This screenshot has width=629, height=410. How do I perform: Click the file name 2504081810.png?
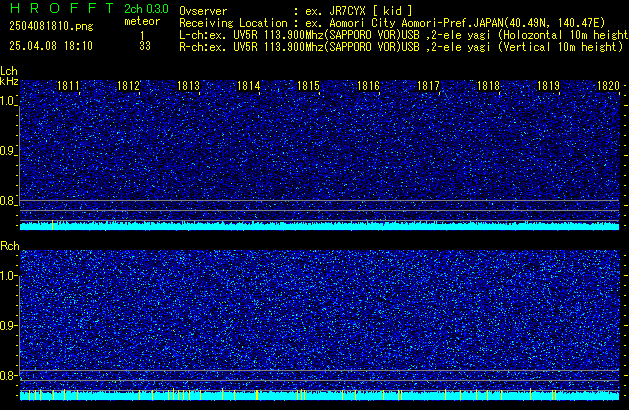(x=51, y=26)
